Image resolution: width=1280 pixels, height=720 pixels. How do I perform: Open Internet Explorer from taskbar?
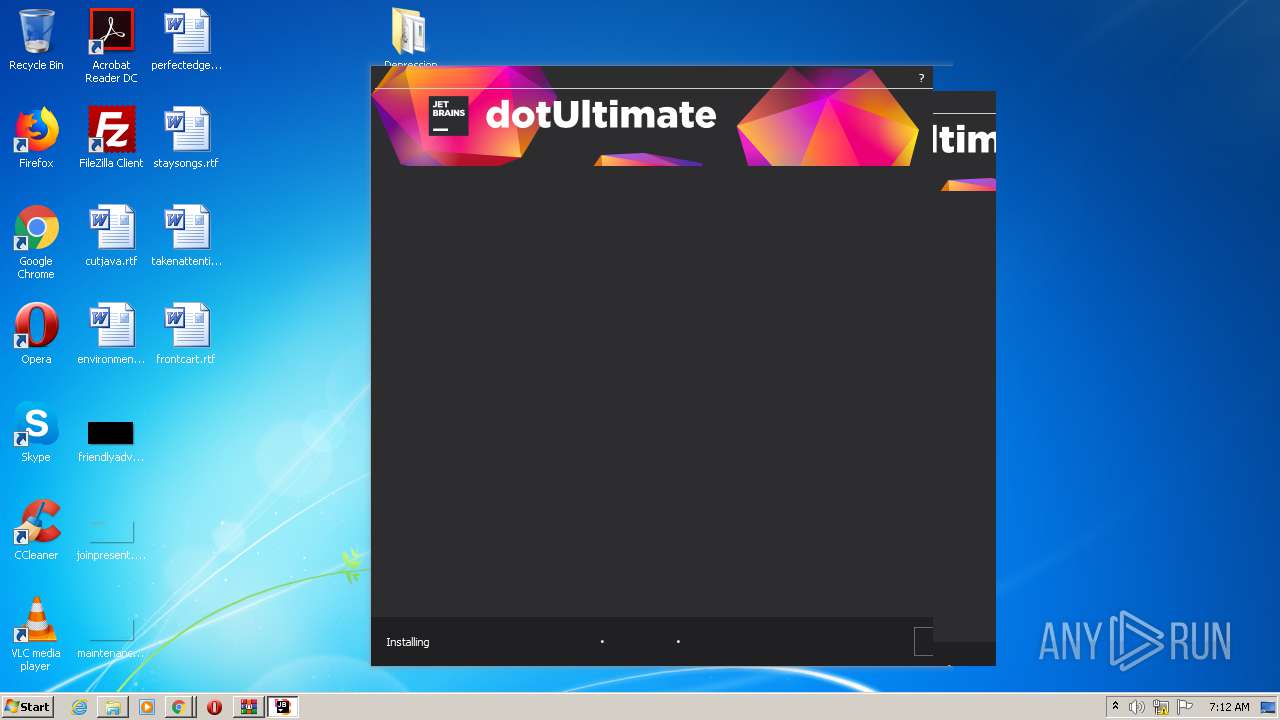click(79, 707)
